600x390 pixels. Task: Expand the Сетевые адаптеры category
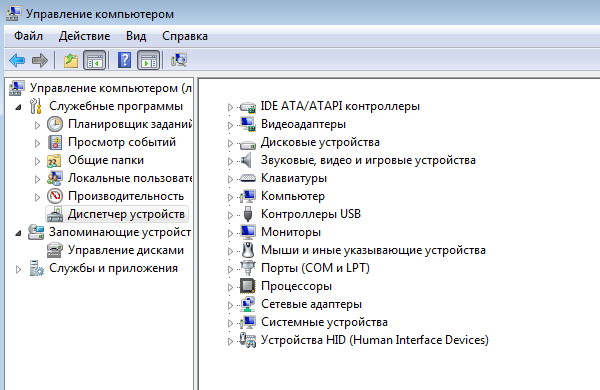coord(230,305)
